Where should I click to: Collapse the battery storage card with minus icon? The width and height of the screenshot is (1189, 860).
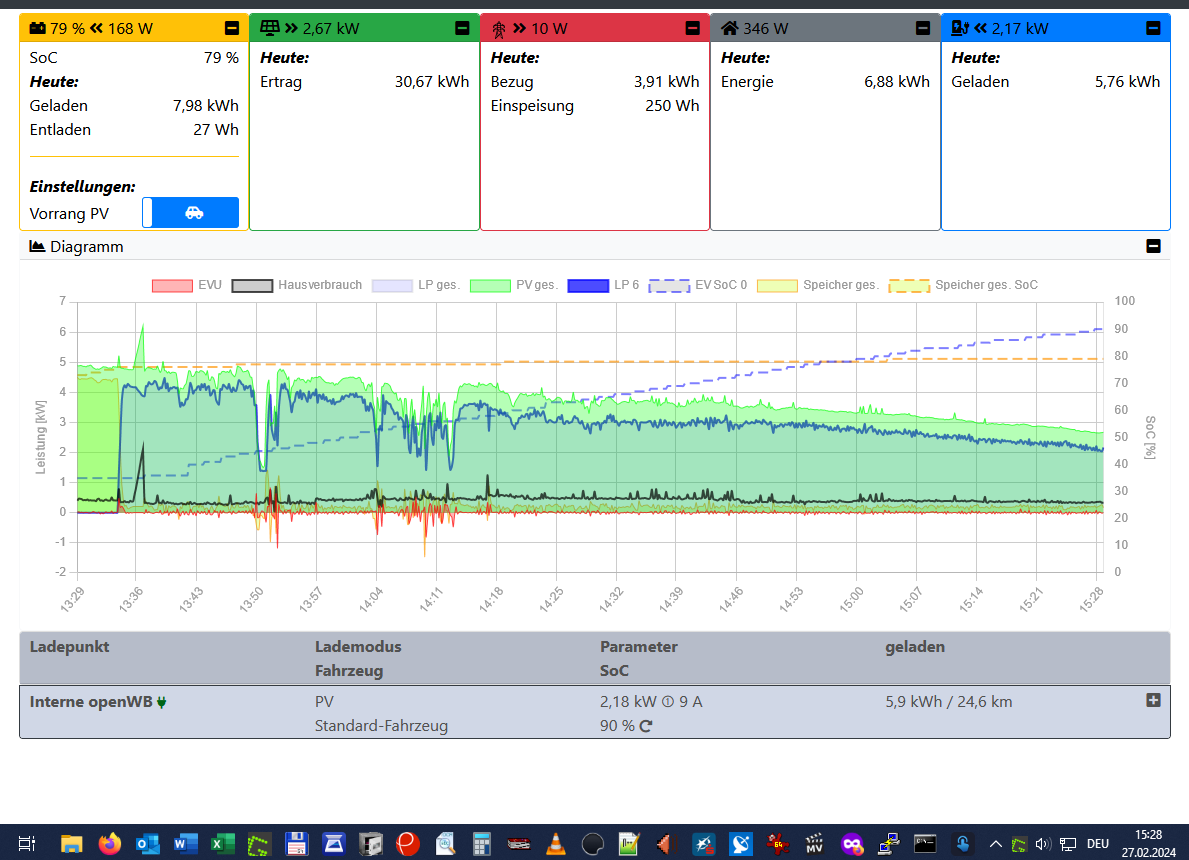(232, 29)
